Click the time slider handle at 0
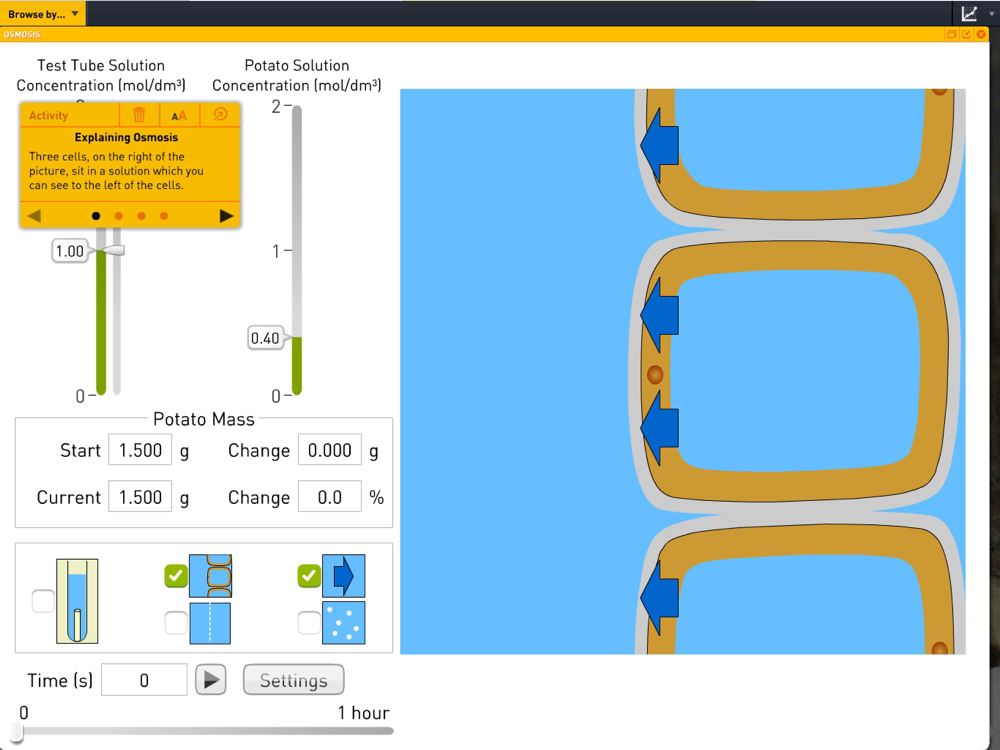The image size is (1000, 750). point(17,732)
